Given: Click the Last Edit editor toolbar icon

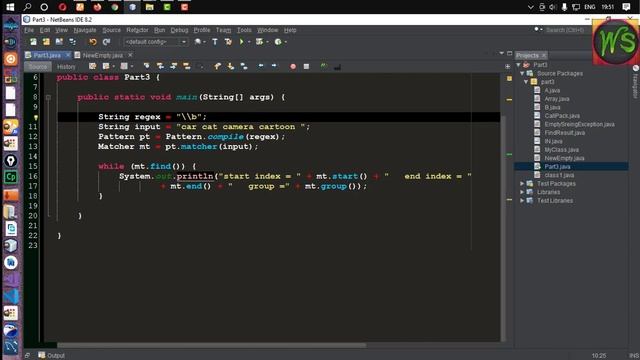Looking at the screenshot, I should (93, 66).
